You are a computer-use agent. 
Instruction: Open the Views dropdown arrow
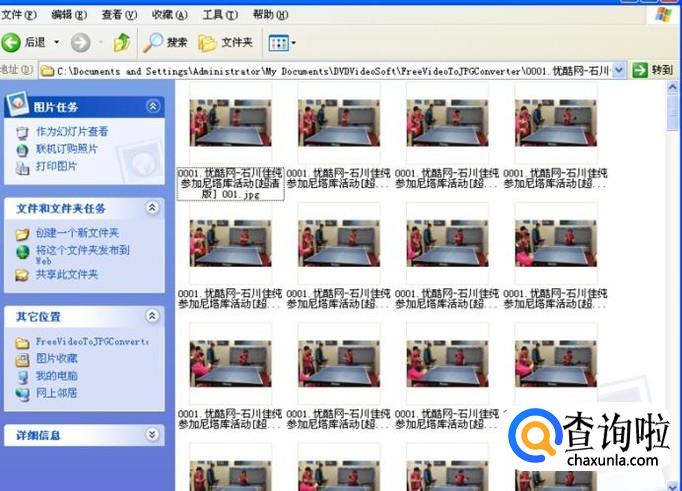pyautogui.click(x=294, y=43)
